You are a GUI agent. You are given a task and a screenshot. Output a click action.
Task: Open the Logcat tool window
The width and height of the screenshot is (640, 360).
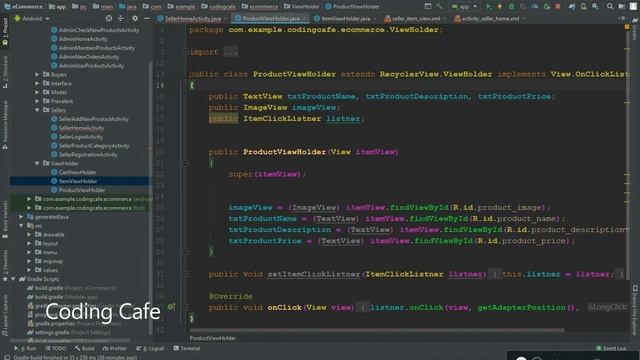coord(150,348)
